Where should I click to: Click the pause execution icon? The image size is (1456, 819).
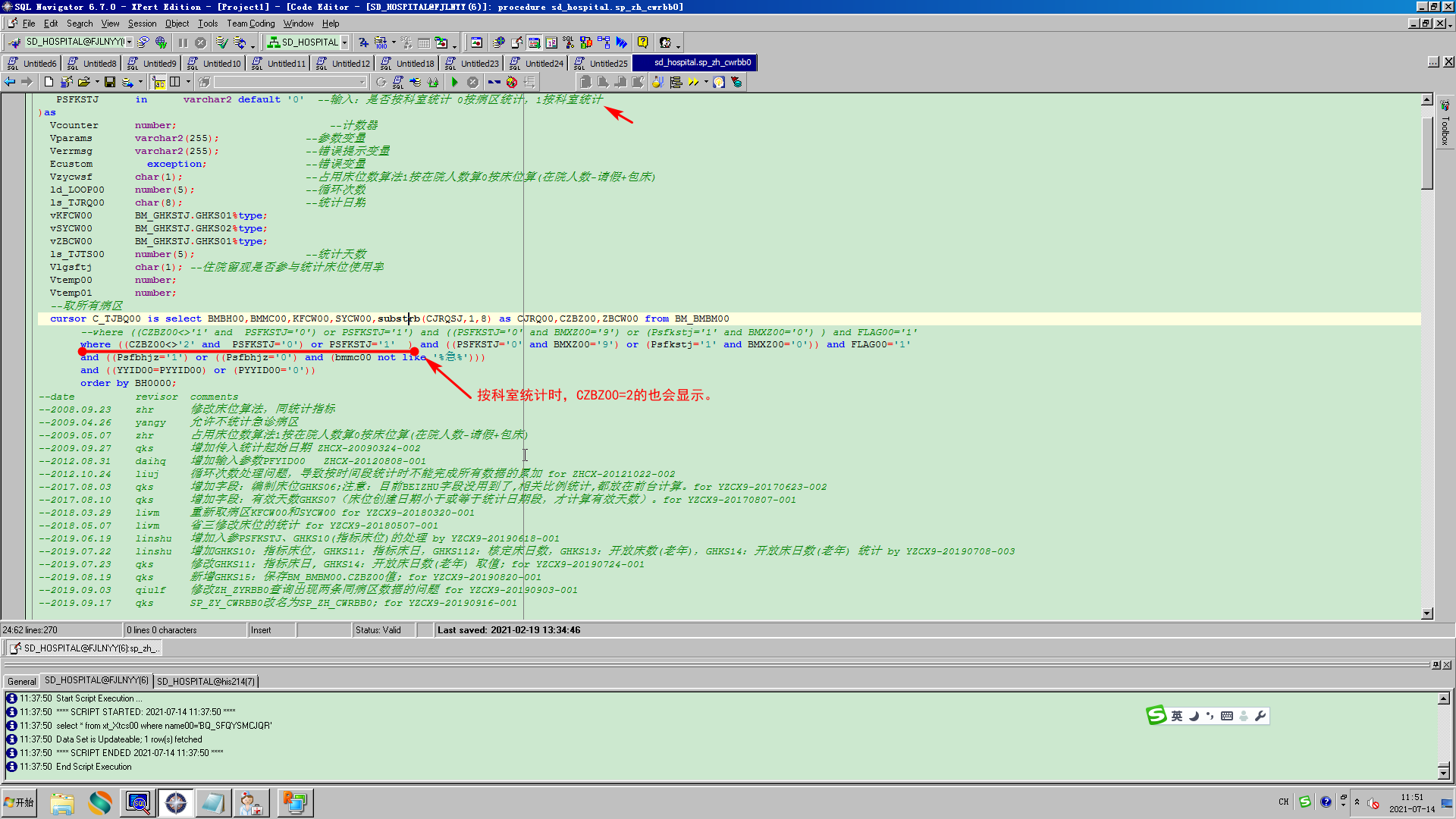(x=183, y=42)
